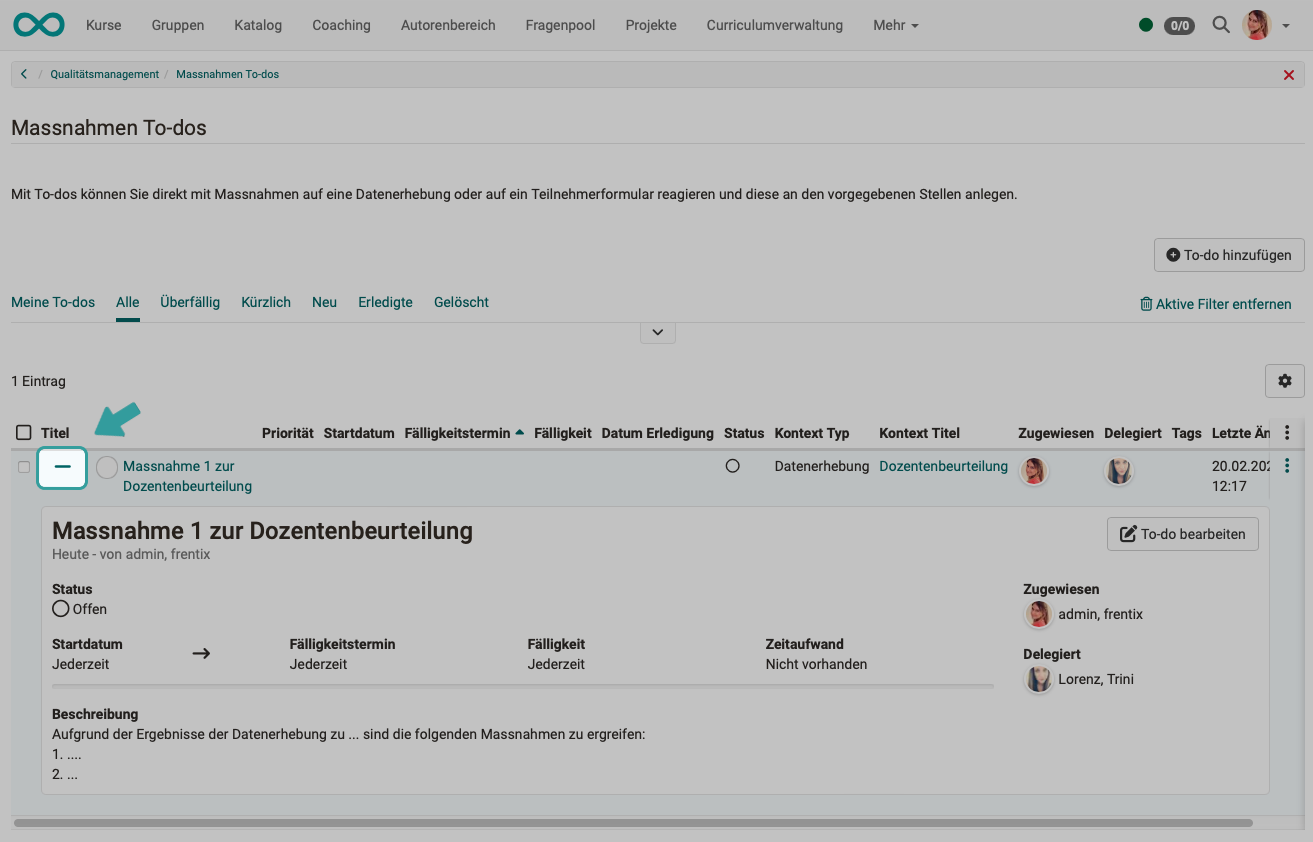Click the trash icon next to Aktive Filter entfernen

point(1146,304)
